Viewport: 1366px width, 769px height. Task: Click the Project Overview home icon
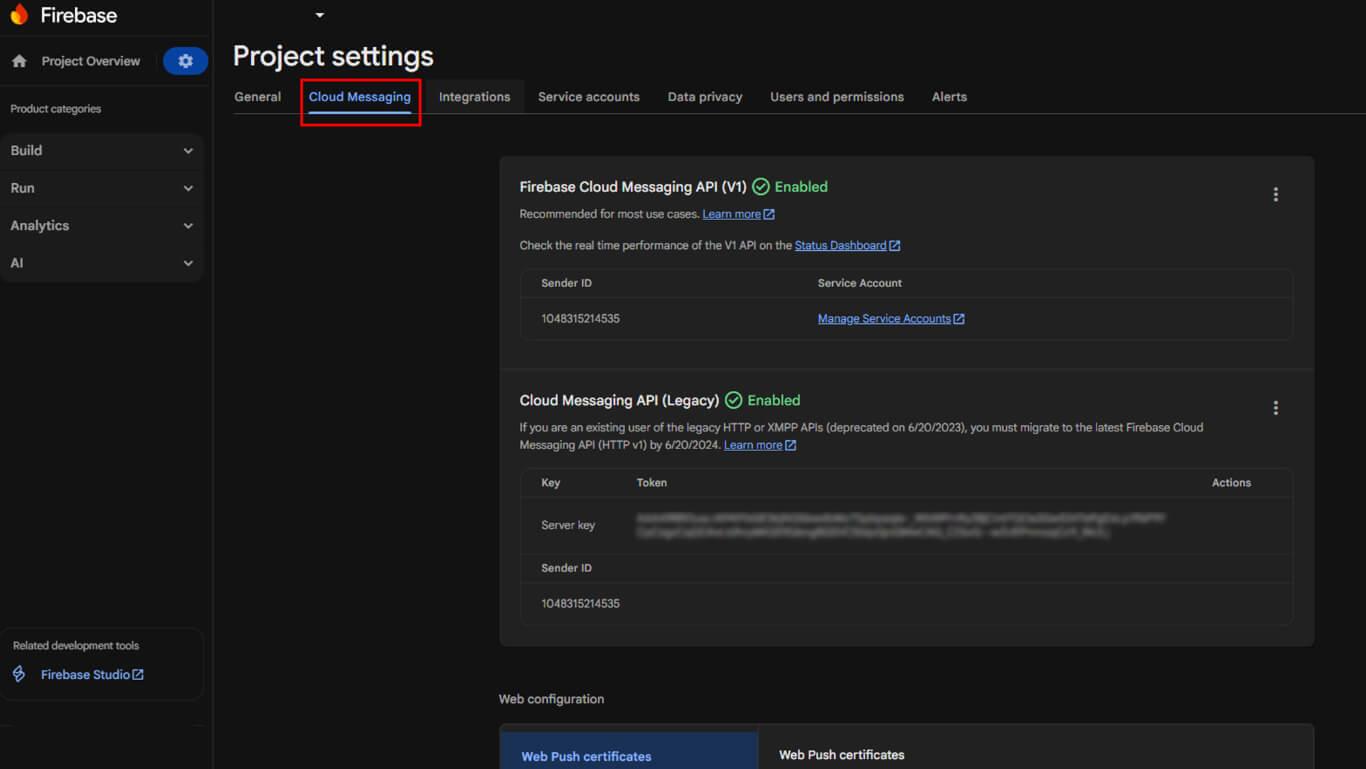tap(19, 61)
